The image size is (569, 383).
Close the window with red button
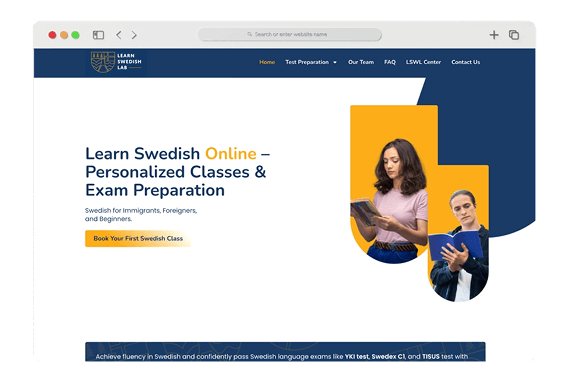(x=52, y=35)
